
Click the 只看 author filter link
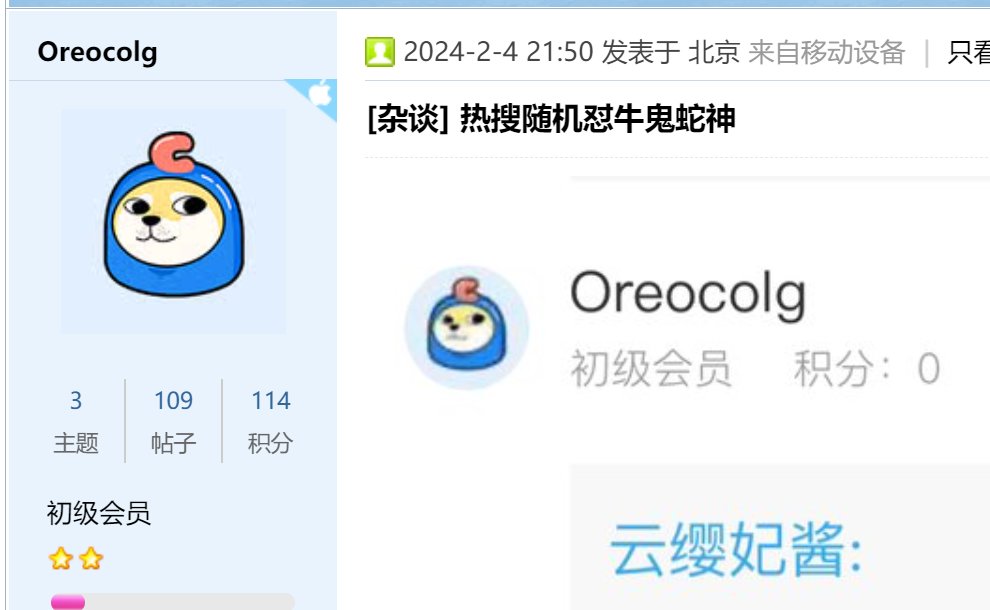pos(969,52)
